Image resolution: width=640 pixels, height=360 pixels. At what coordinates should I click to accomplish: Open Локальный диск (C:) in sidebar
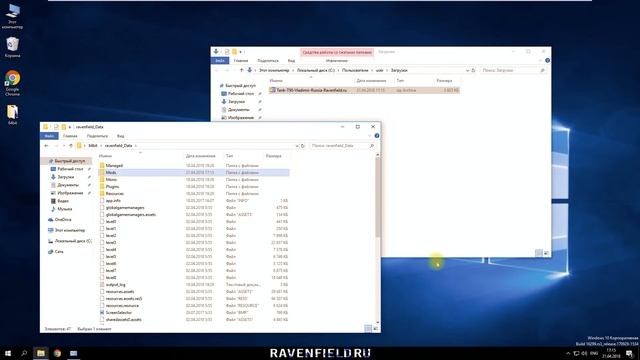[73, 241]
